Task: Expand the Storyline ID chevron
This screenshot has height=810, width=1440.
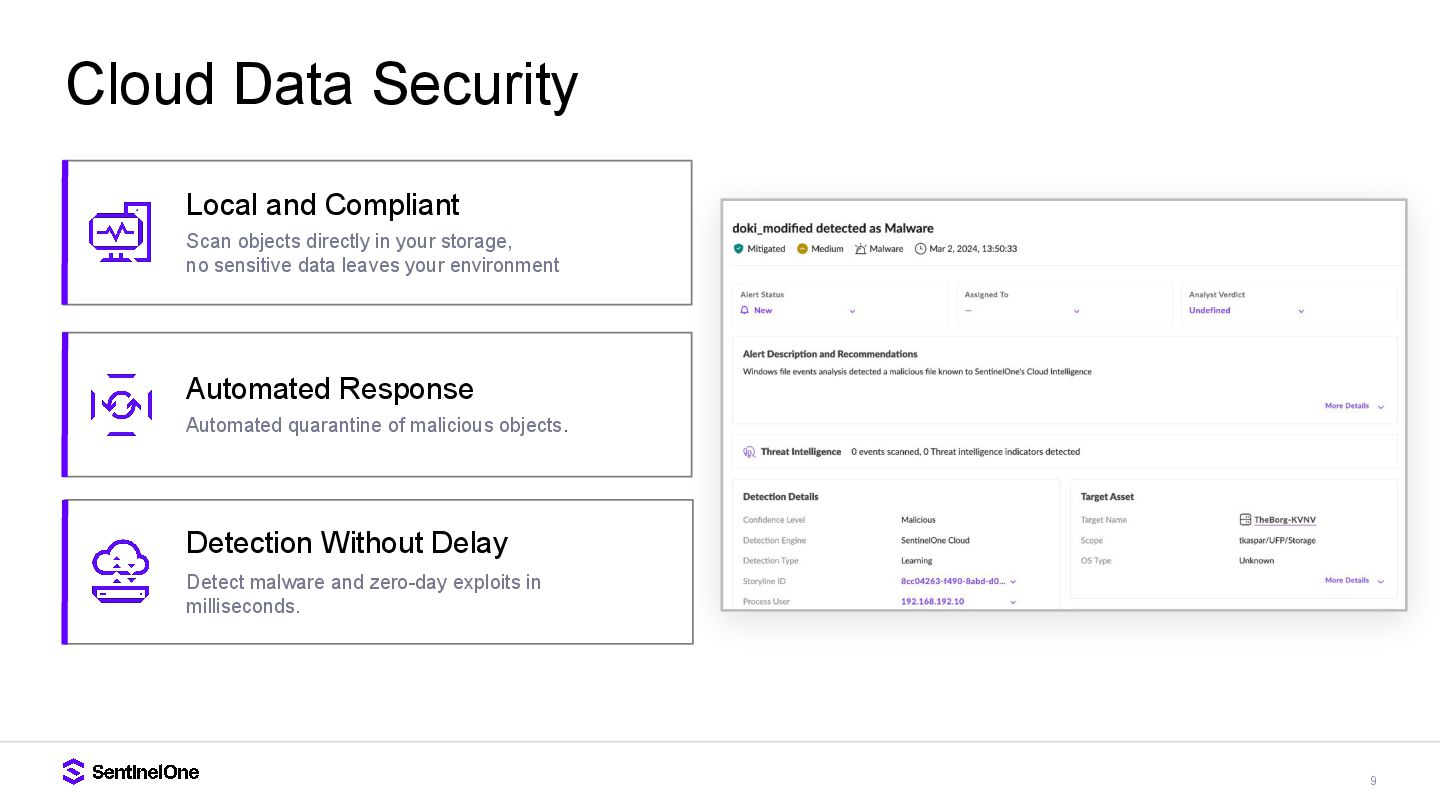Action: point(1013,581)
